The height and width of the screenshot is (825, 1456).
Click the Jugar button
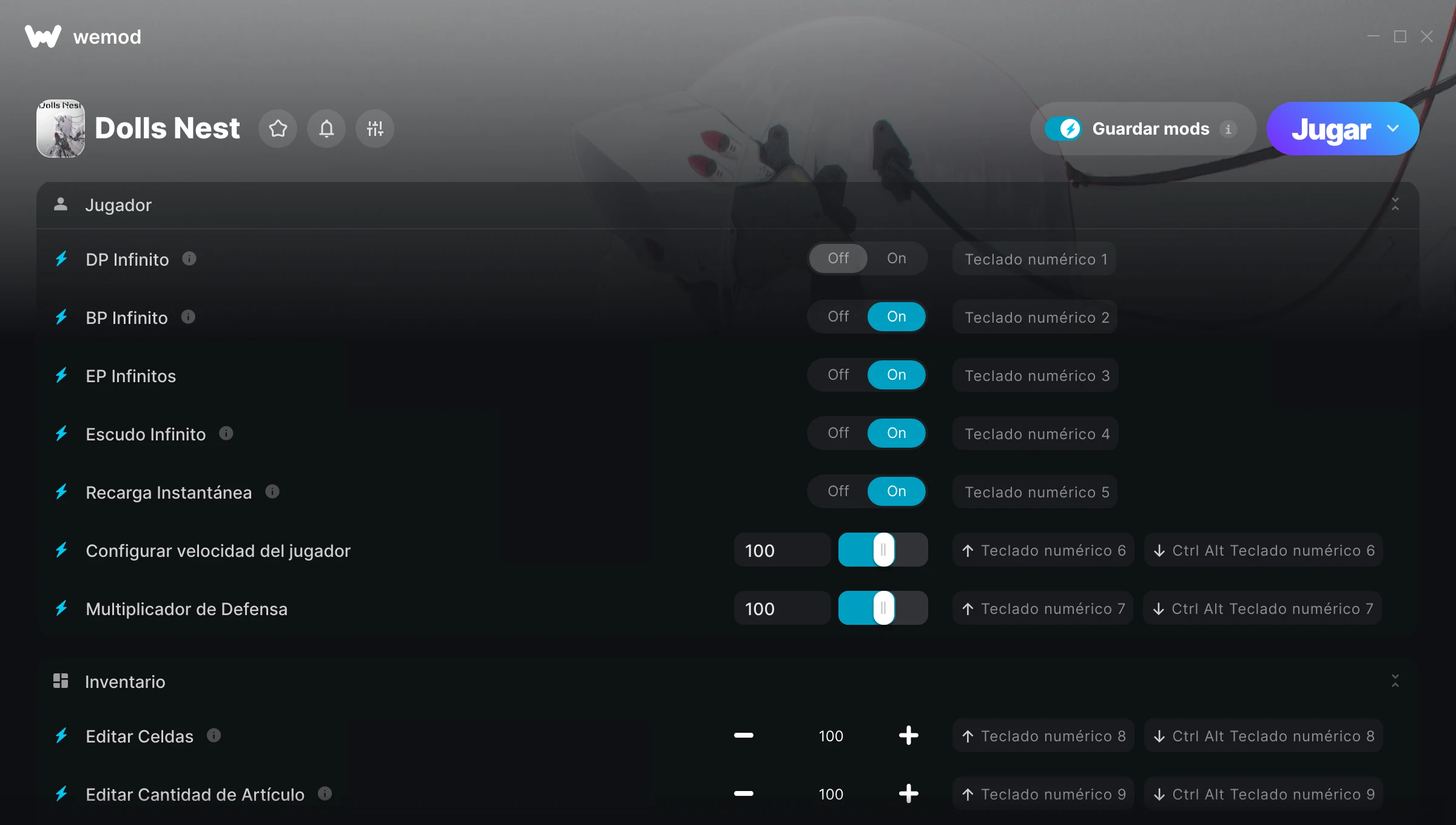(x=1331, y=129)
